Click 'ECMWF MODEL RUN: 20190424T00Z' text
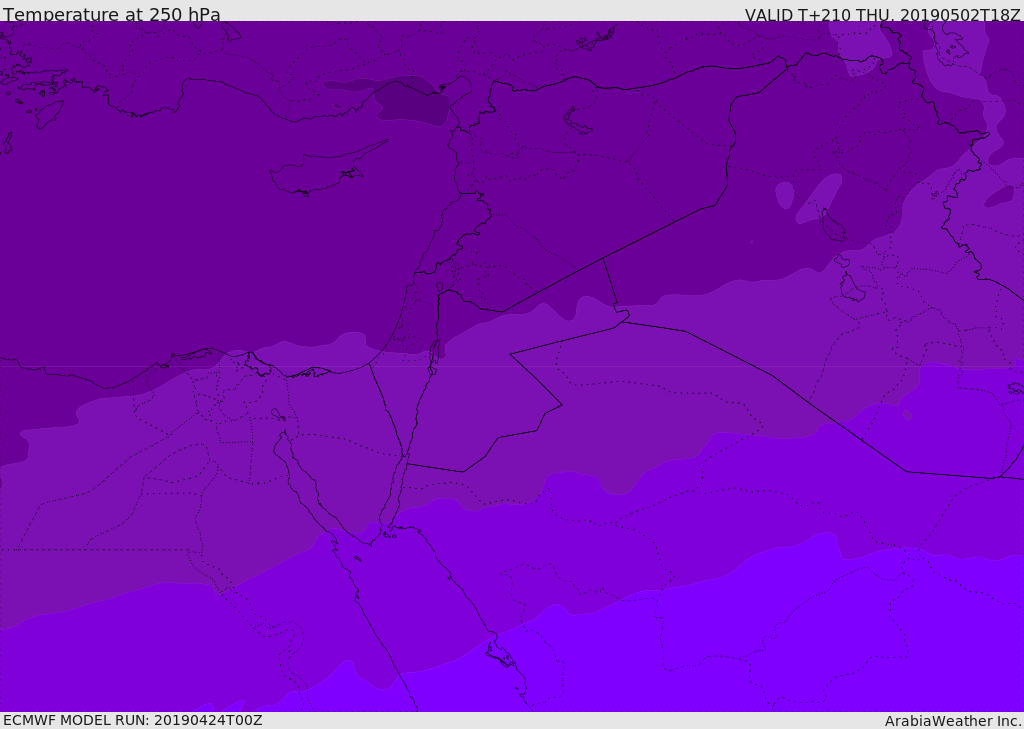The image size is (1024, 729). (x=133, y=720)
